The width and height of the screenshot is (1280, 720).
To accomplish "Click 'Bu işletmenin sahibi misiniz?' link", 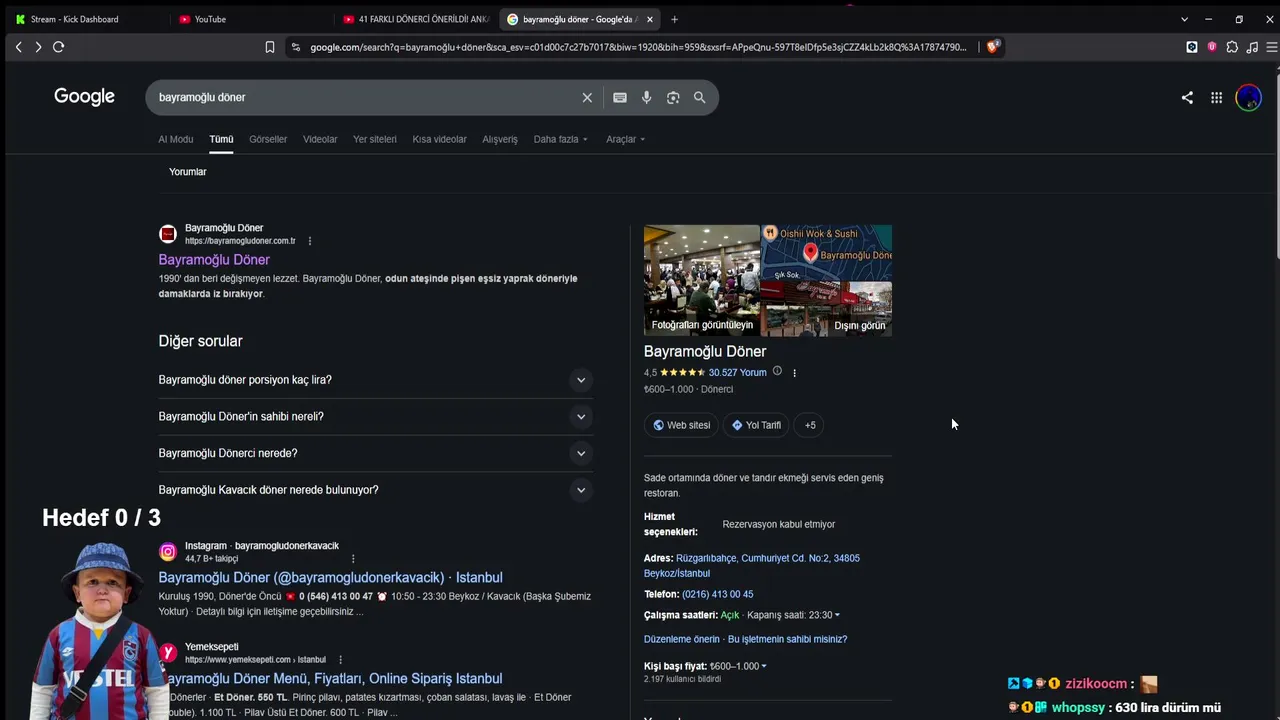I will (x=788, y=639).
